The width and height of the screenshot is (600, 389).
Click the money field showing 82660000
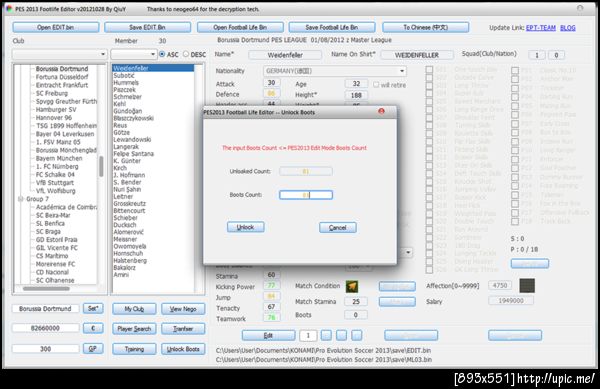[x=45, y=328]
